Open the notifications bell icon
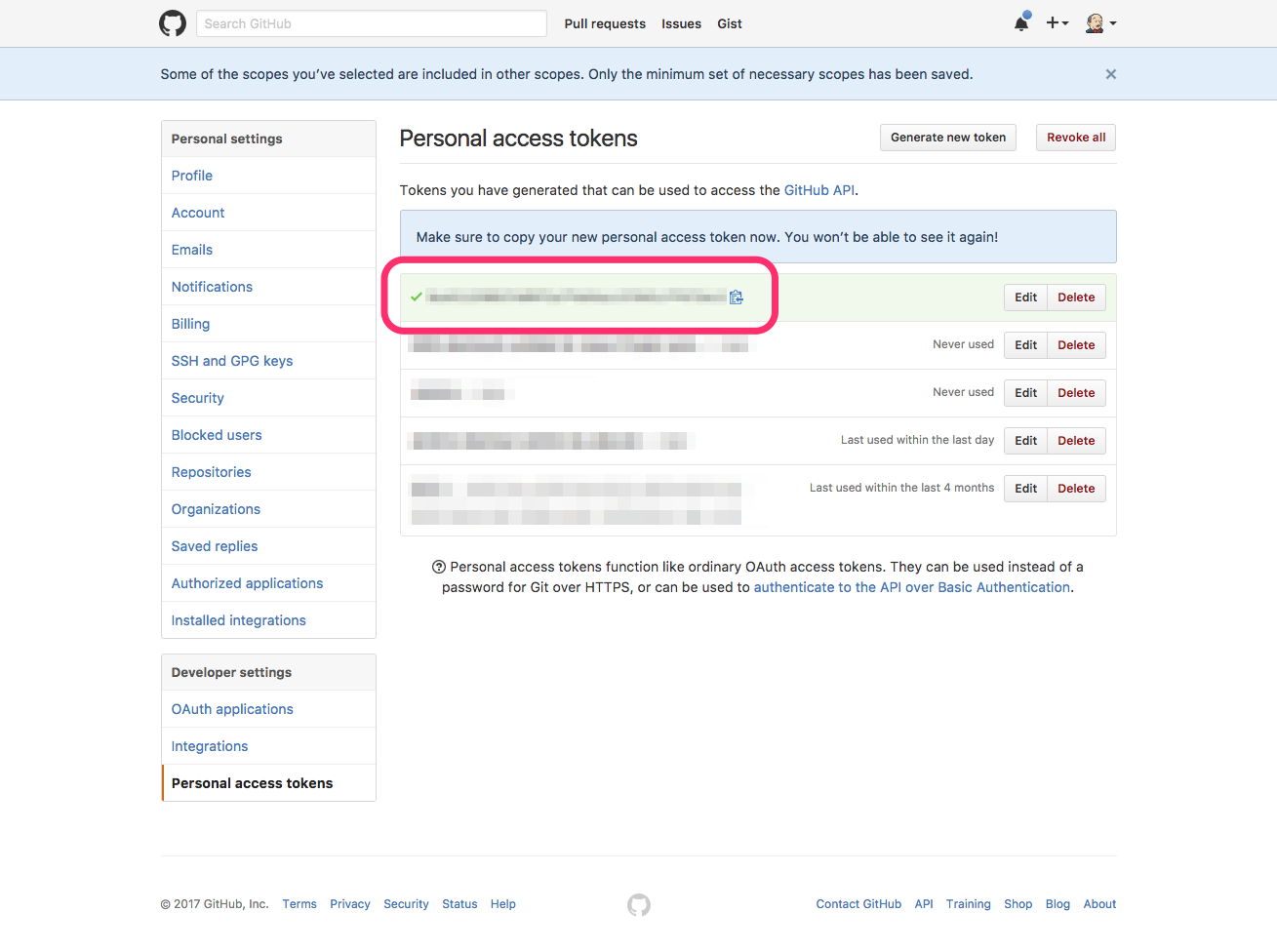The height and width of the screenshot is (952, 1277). coord(1021,22)
